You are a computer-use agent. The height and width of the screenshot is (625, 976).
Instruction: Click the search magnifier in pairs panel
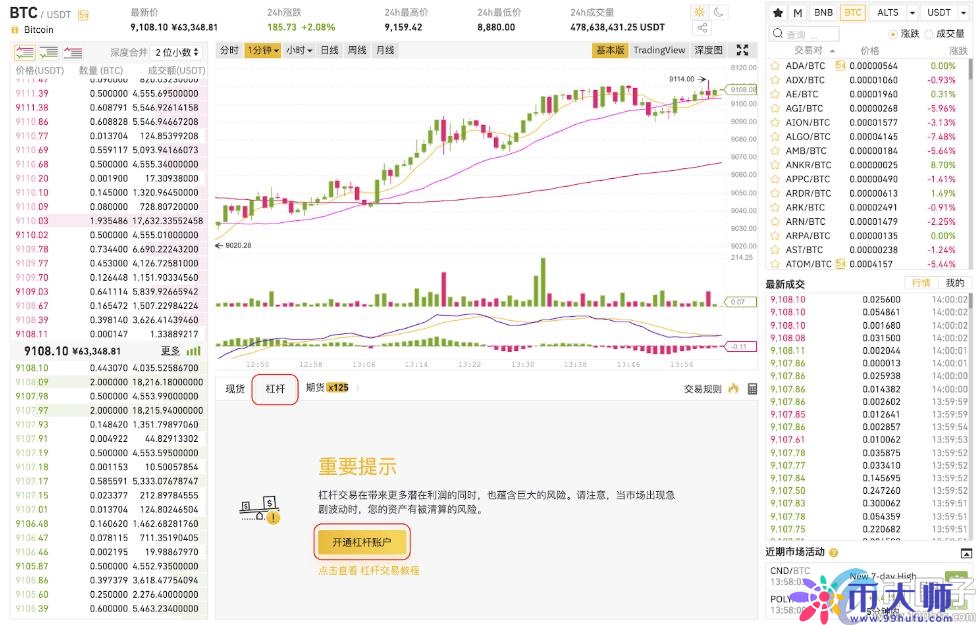pos(777,34)
